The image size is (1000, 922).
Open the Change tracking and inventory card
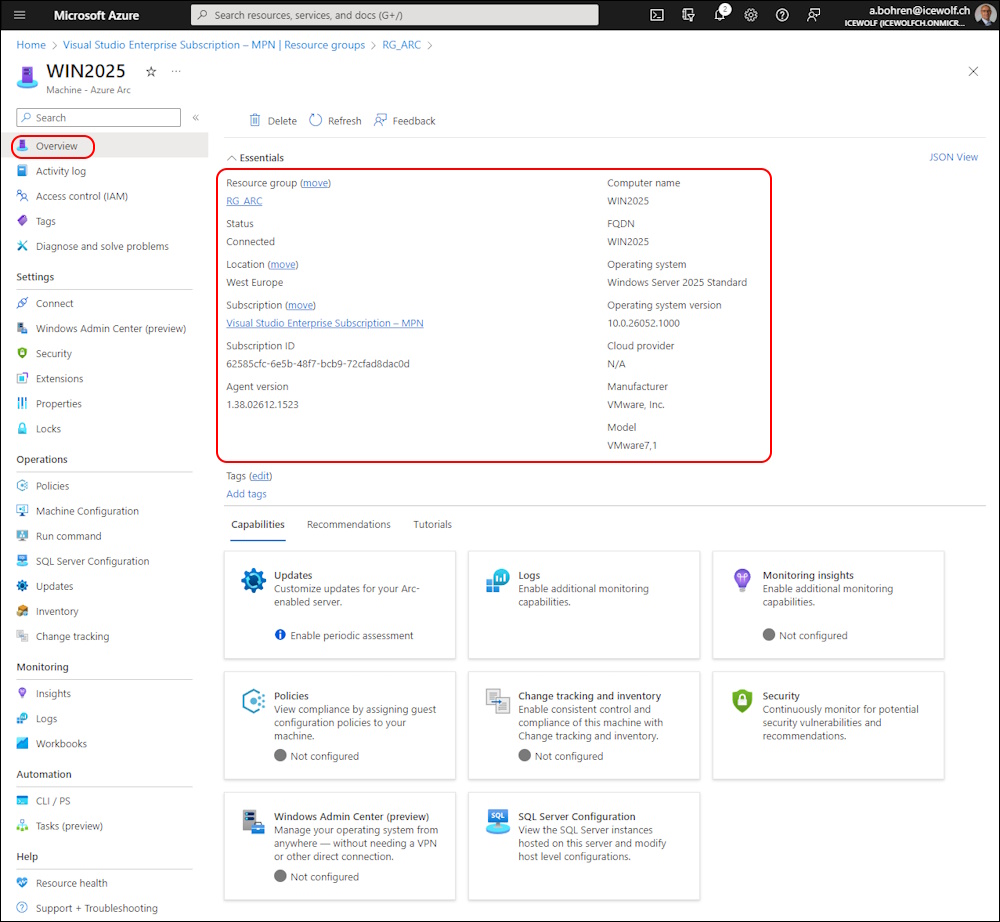click(584, 725)
